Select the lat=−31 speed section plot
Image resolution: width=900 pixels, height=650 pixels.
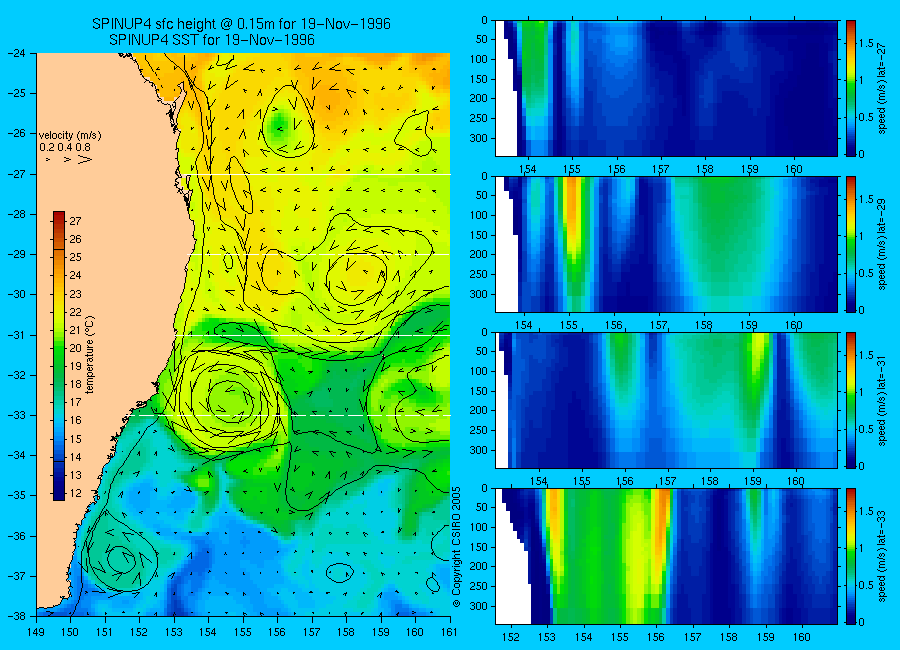coord(666,400)
